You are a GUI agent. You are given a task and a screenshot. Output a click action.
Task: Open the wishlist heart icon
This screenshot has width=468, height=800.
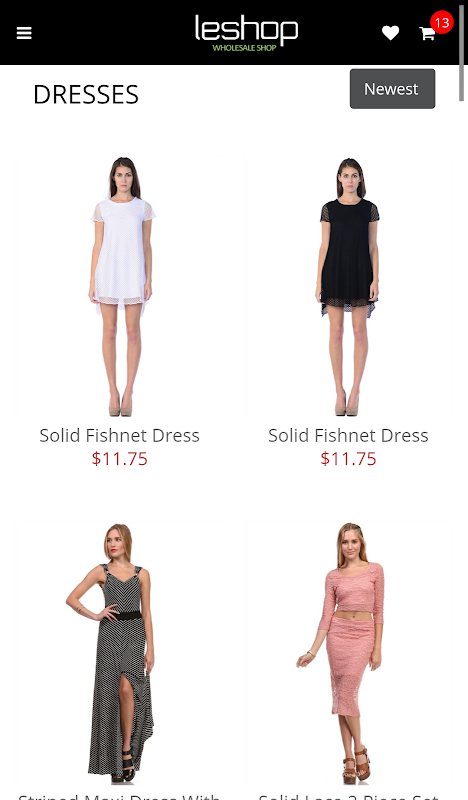[x=390, y=33]
